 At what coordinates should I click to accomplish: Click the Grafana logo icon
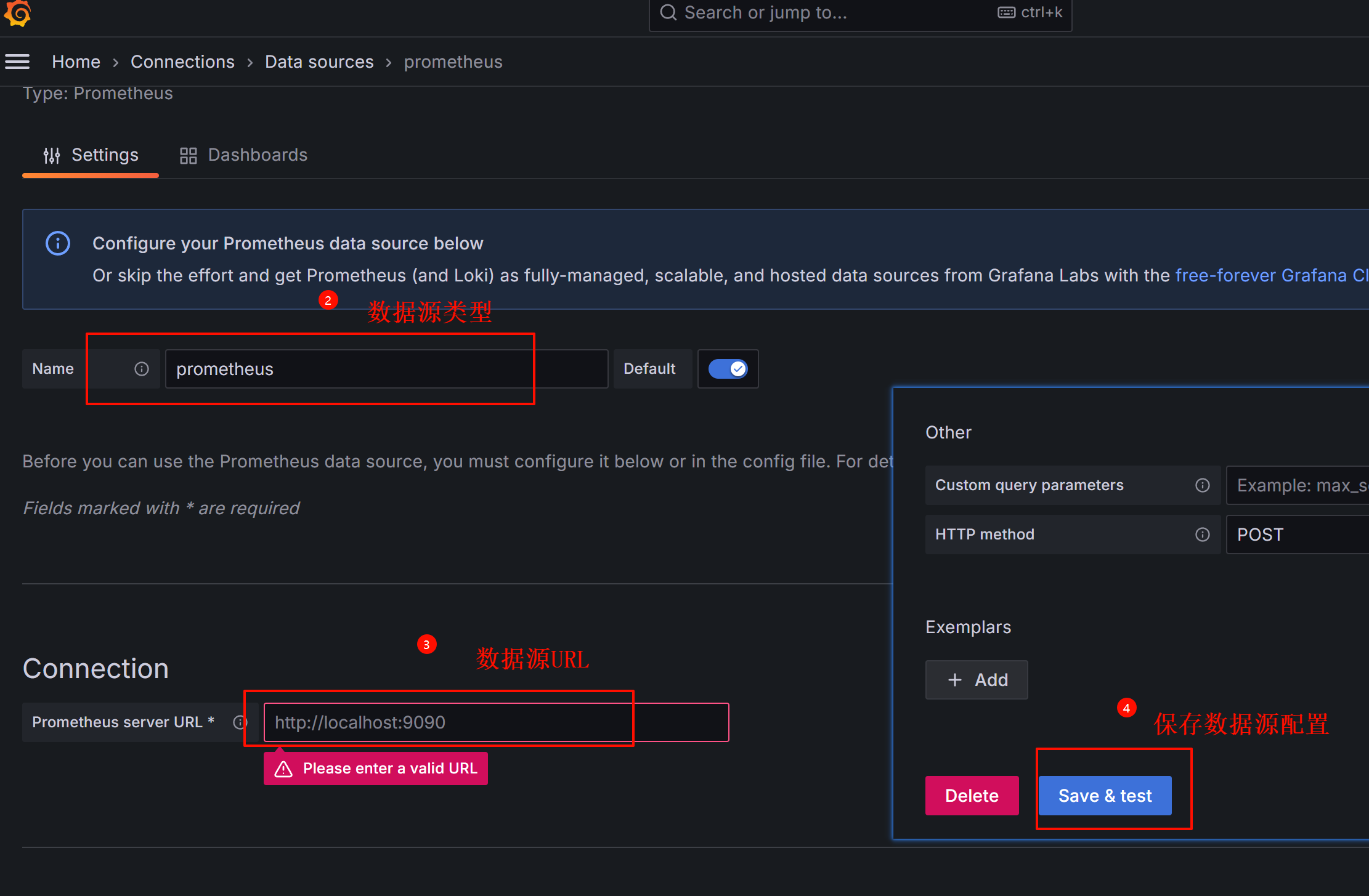pyautogui.click(x=17, y=13)
